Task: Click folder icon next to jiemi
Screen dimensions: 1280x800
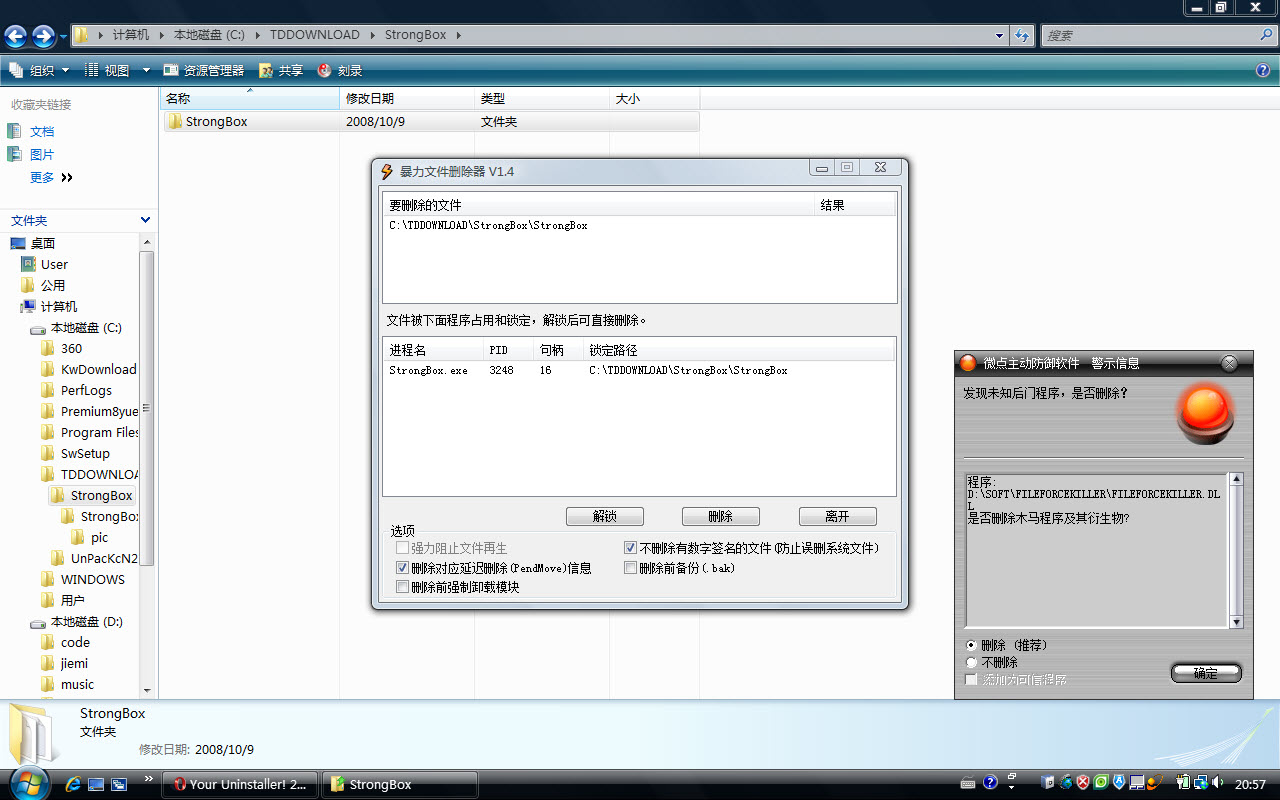Action: [47, 663]
